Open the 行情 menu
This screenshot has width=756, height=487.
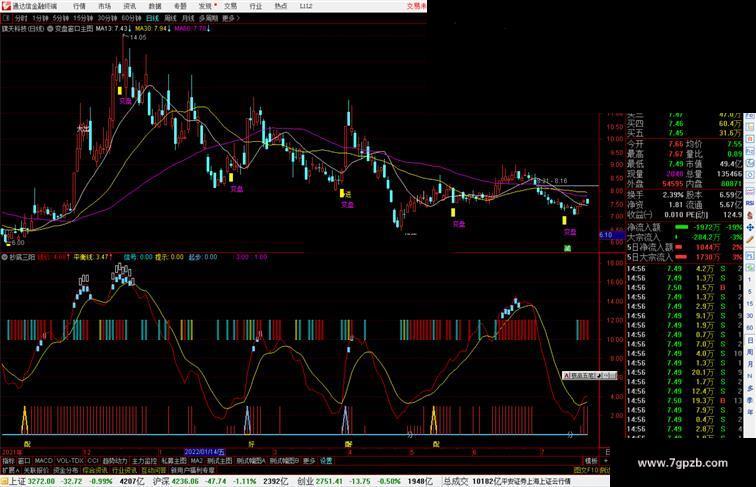pos(79,6)
